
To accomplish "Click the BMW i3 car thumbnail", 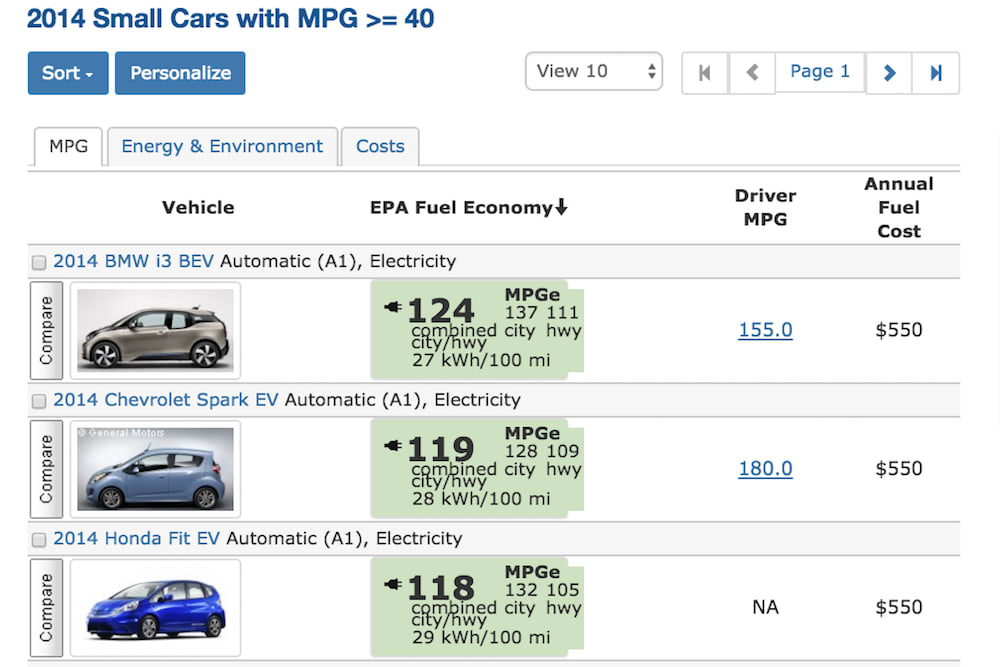I will [x=155, y=330].
